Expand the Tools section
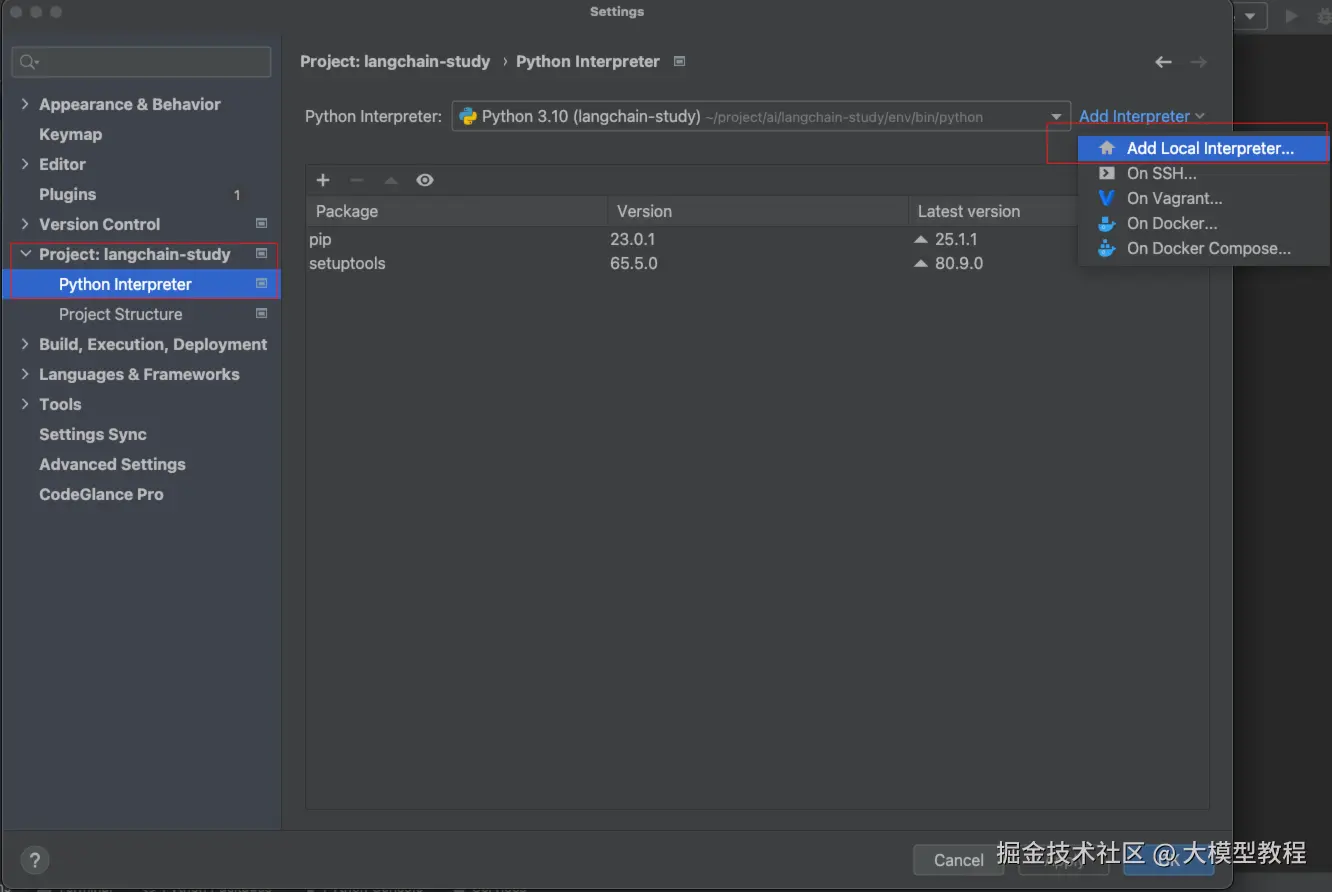 pos(26,404)
